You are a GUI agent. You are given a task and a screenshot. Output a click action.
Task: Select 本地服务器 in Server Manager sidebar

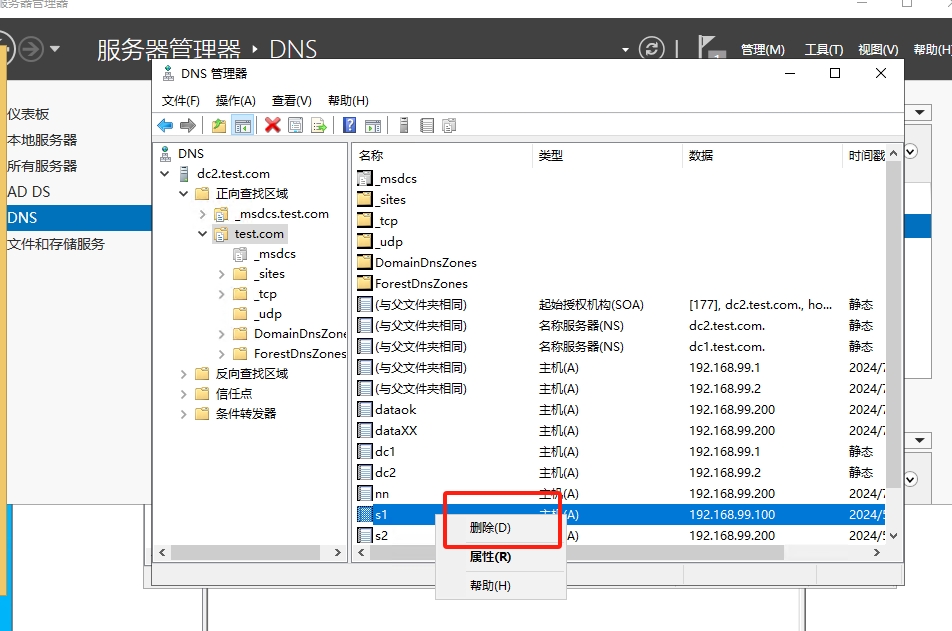[x=42, y=140]
